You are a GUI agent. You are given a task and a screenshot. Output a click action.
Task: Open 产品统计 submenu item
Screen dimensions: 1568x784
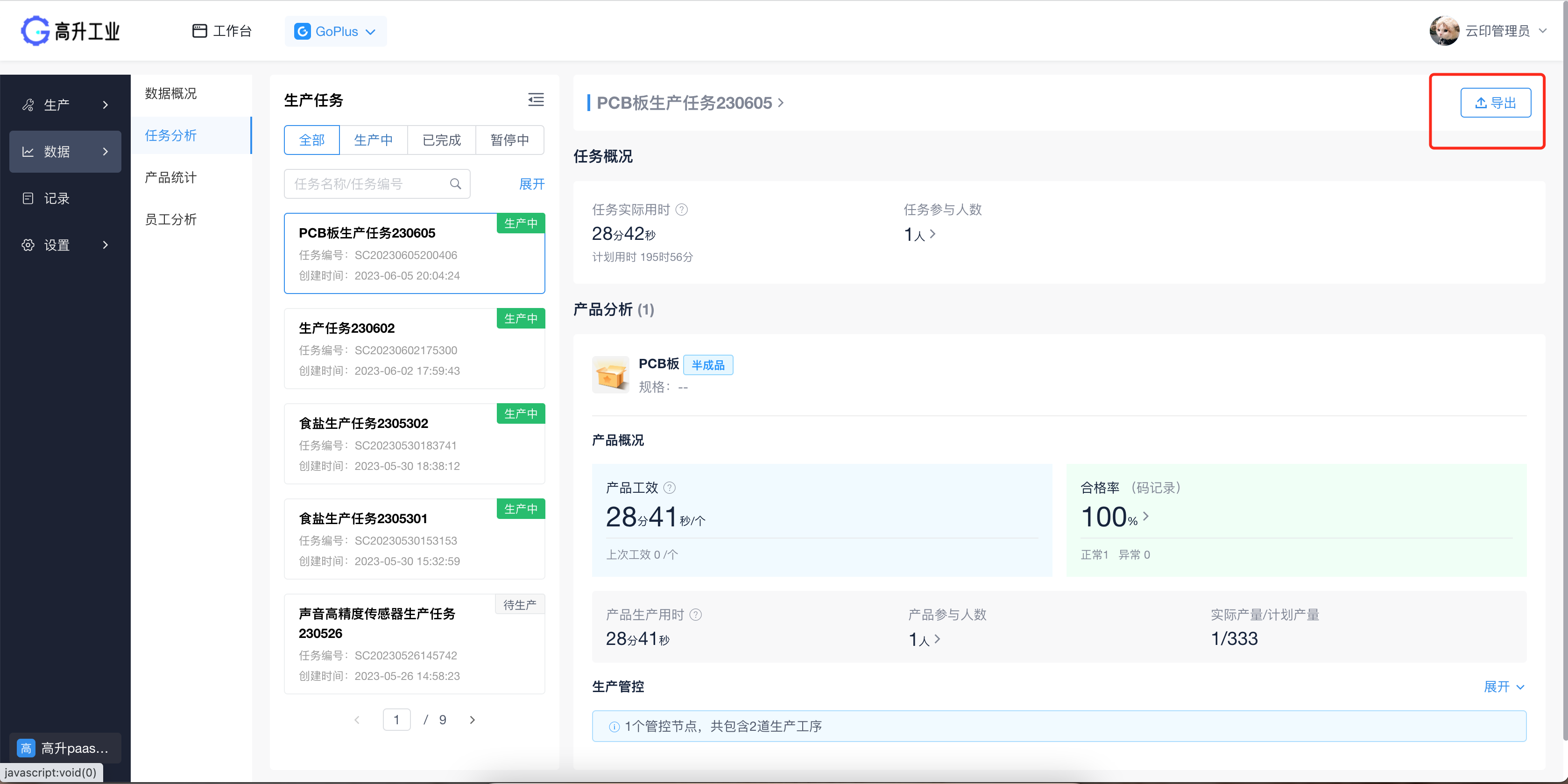pyautogui.click(x=191, y=177)
